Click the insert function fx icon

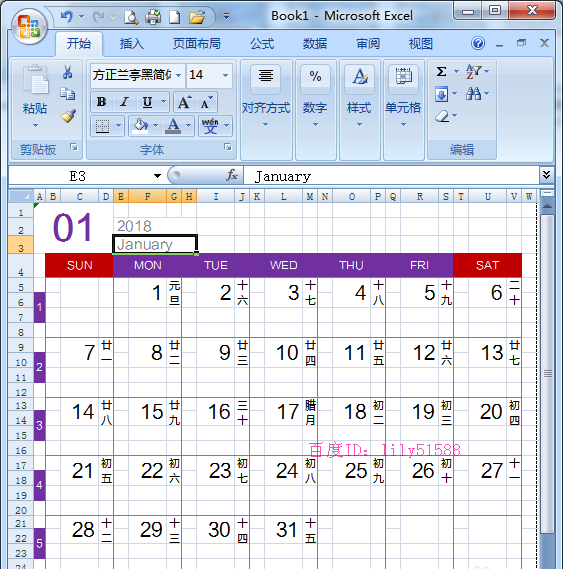tap(232, 175)
